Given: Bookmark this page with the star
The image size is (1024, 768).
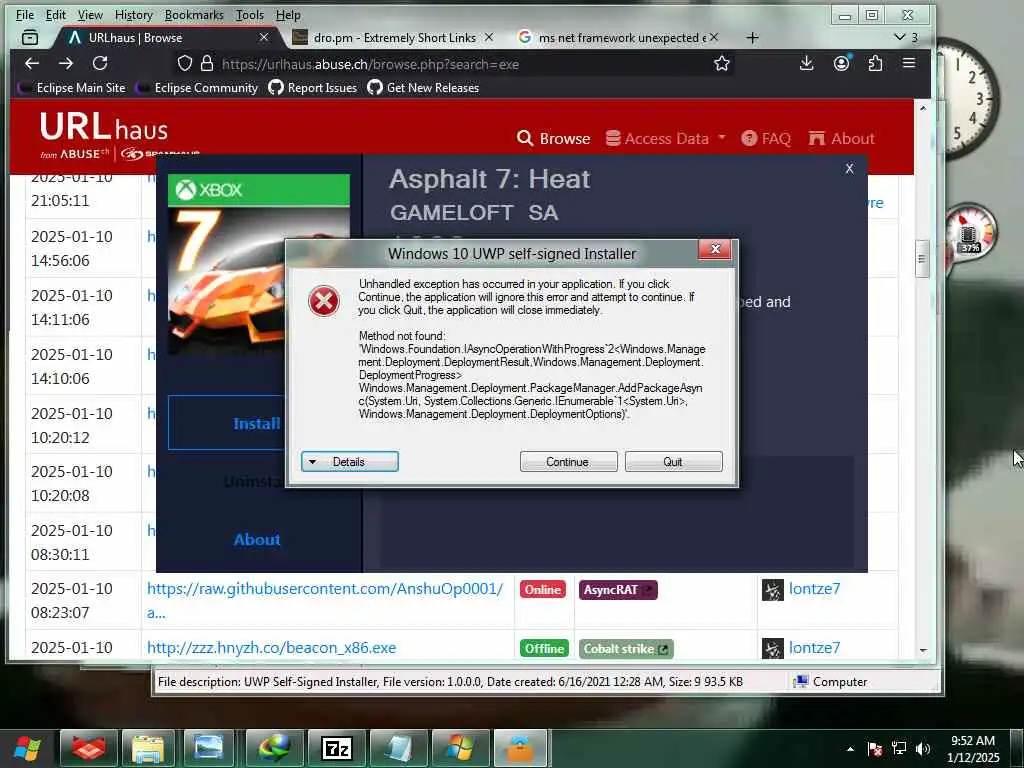Looking at the screenshot, I should (x=722, y=63).
